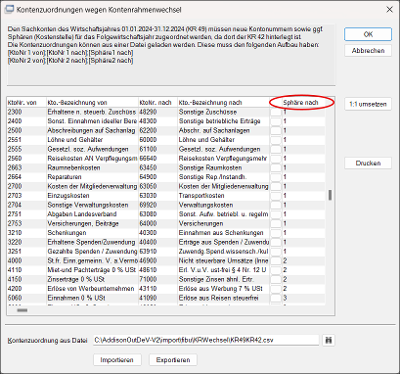Select 'Gezahlte Spenden / Zuwendung' cell
The height and width of the screenshot is (374, 400).
(92, 251)
